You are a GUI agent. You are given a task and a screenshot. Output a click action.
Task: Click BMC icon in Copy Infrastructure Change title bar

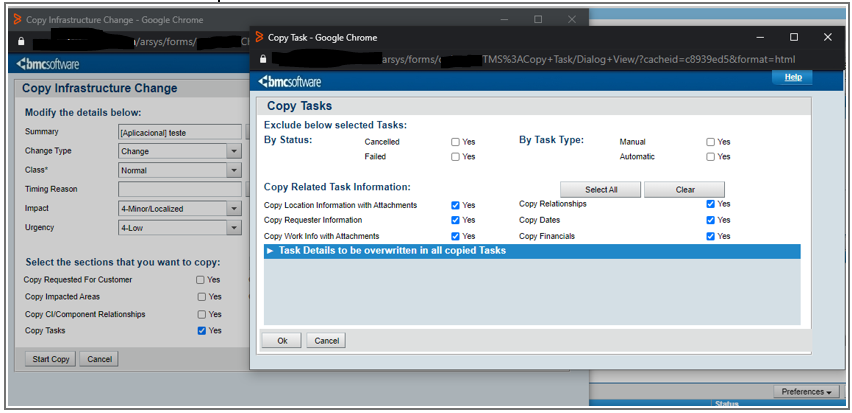(x=17, y=19)
